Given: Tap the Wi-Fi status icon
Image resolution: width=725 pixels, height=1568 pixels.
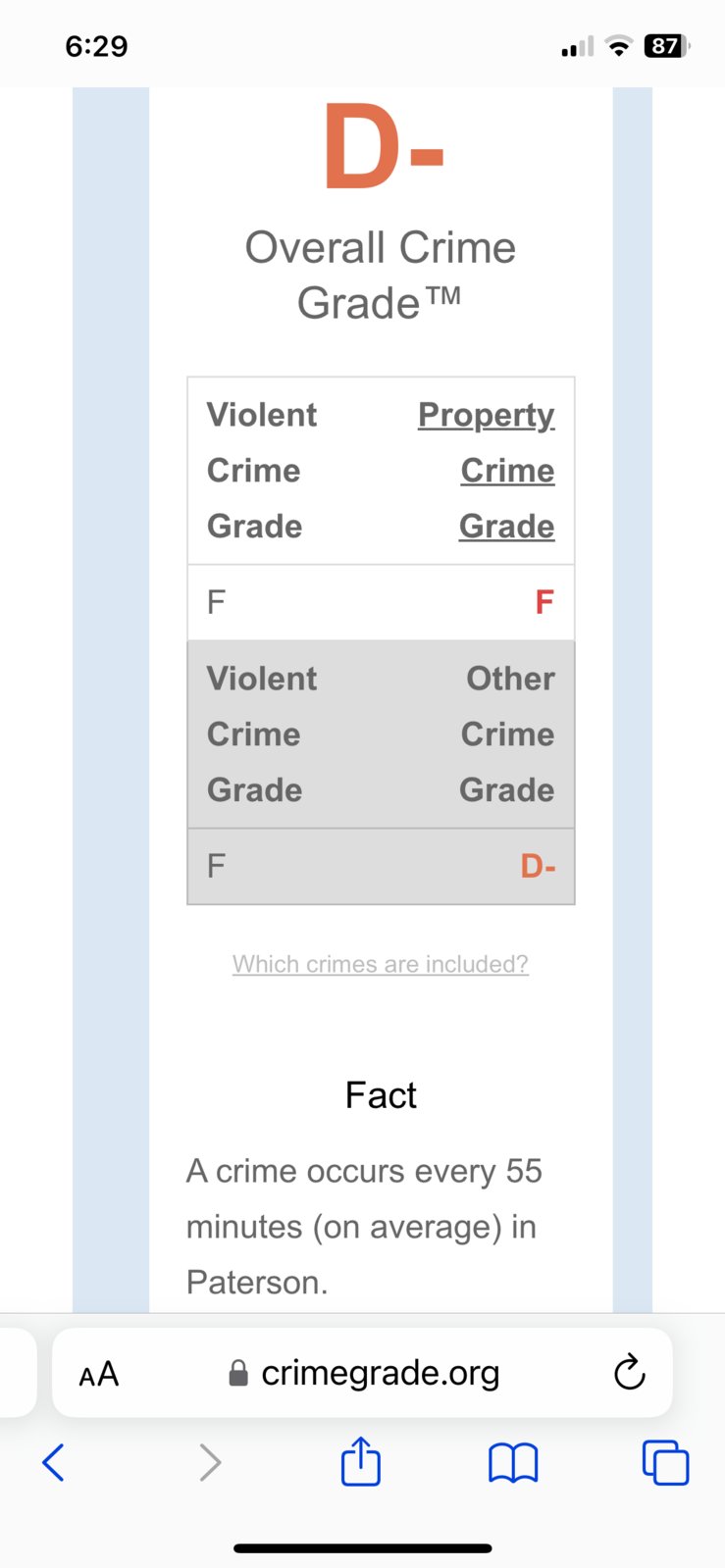Looking at the screenshot, I should coord(619,46).
